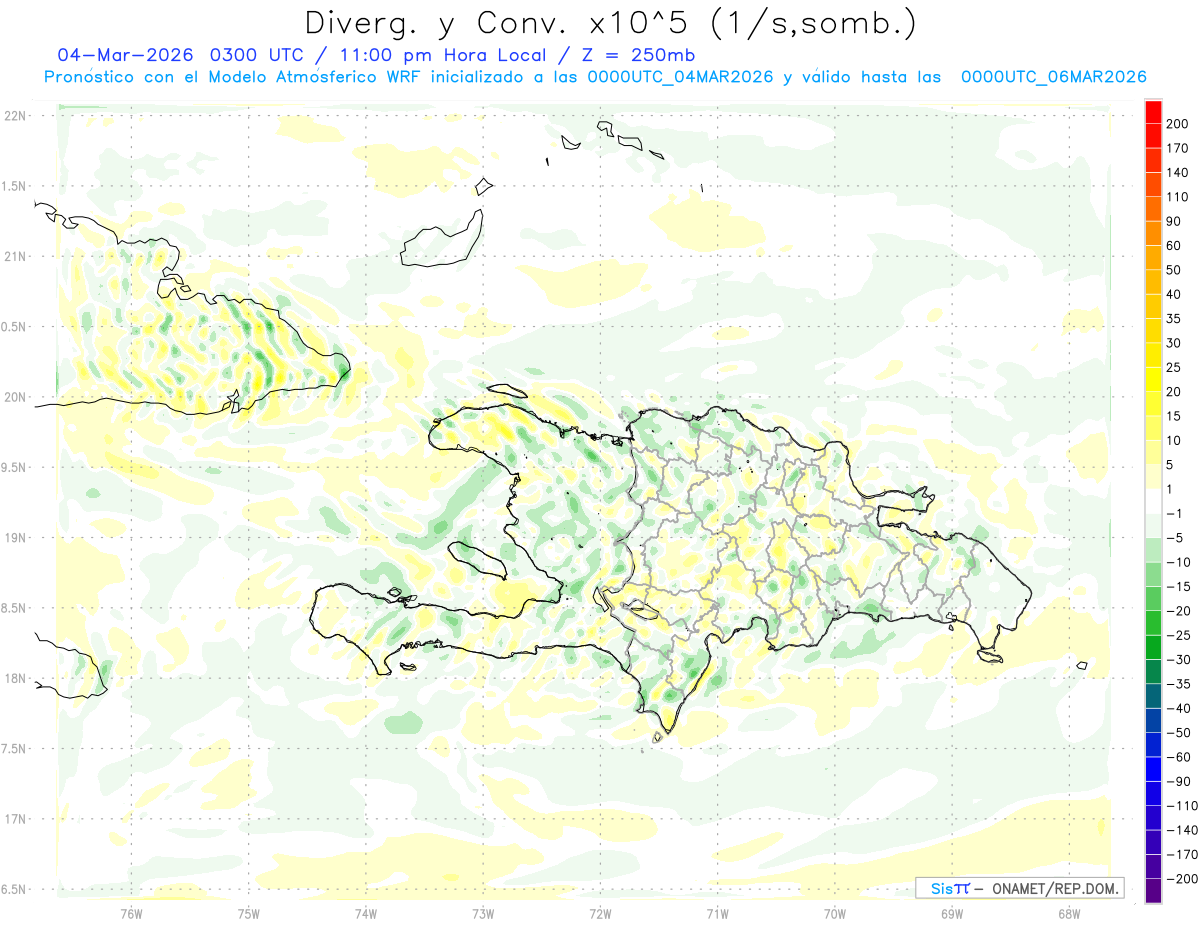The image size is (1200, 927).
Task: Click the '17N' latitude axis label
Action: [15, 819]
